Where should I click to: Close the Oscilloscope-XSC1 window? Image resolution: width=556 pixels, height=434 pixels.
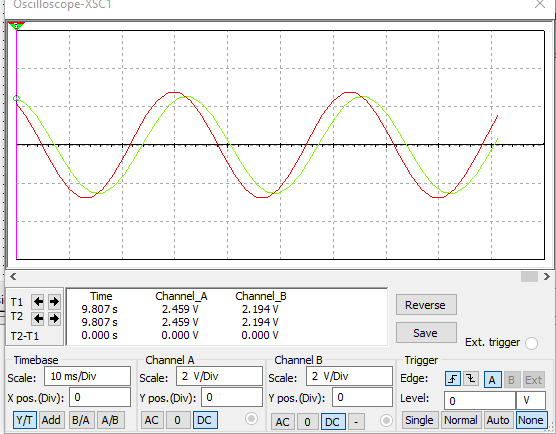click(x=540, y=4)
